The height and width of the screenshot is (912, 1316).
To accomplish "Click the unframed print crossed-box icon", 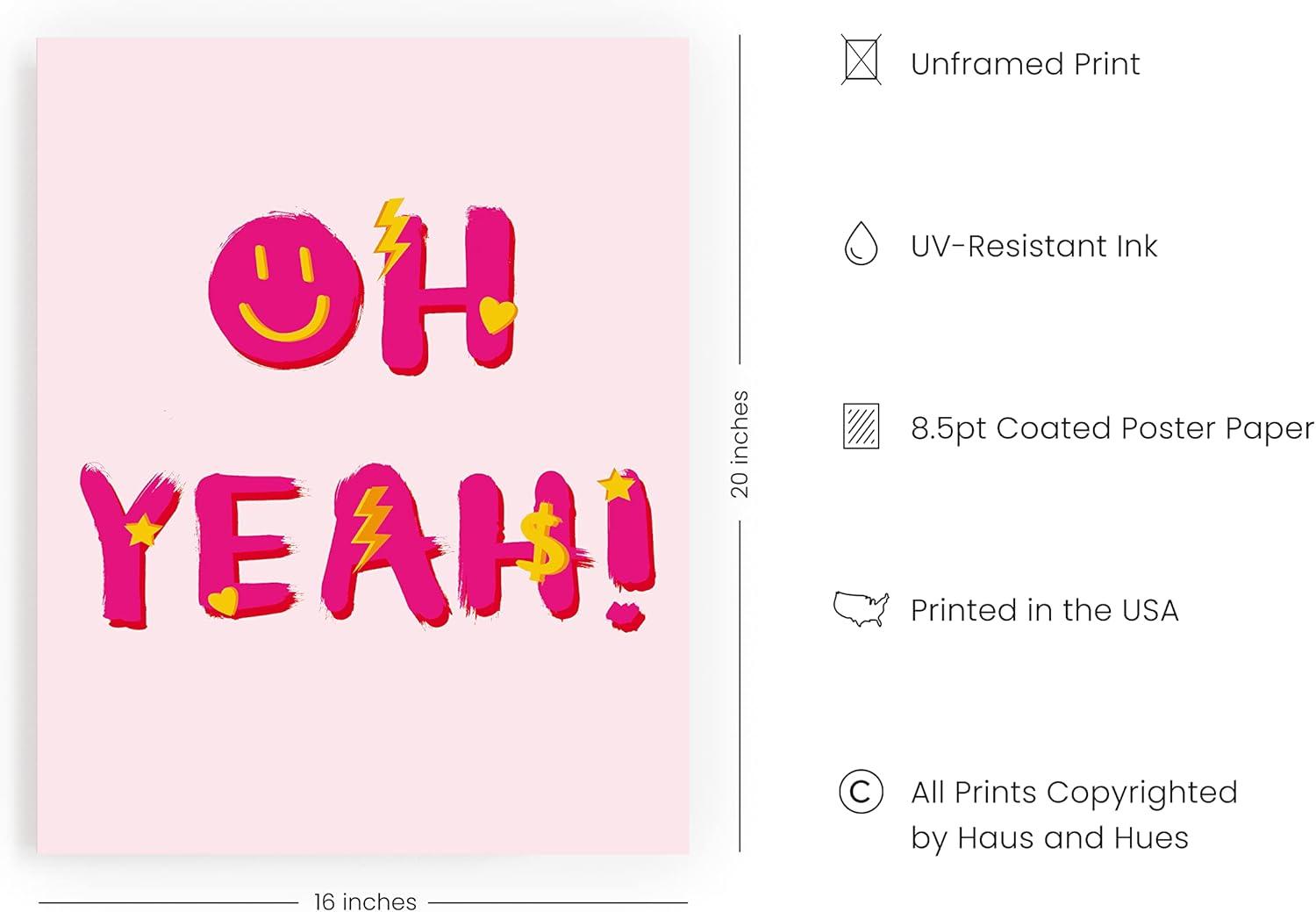I will tap(861, 60).
